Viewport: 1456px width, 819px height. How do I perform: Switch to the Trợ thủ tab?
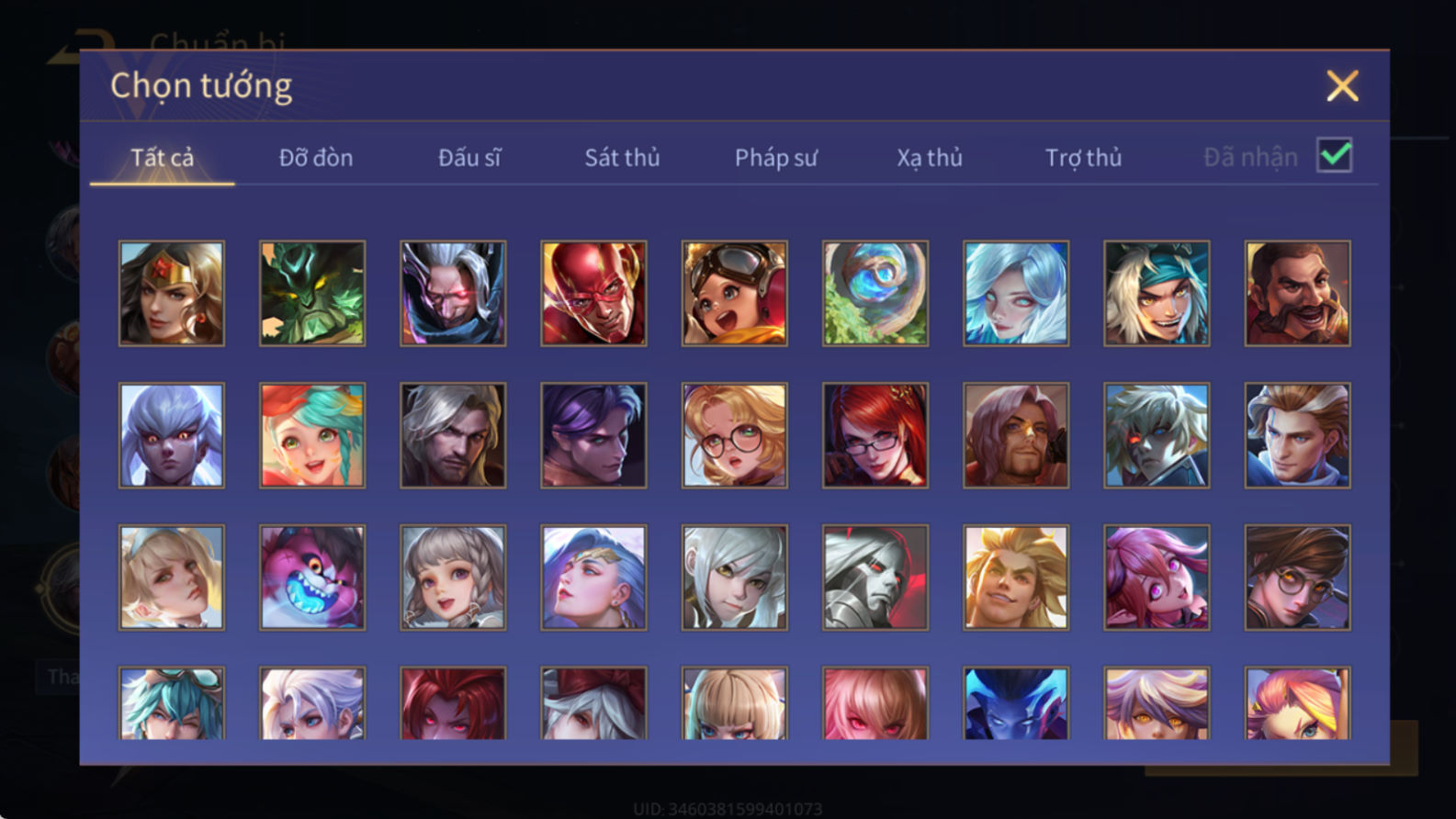click(1083, 158)
